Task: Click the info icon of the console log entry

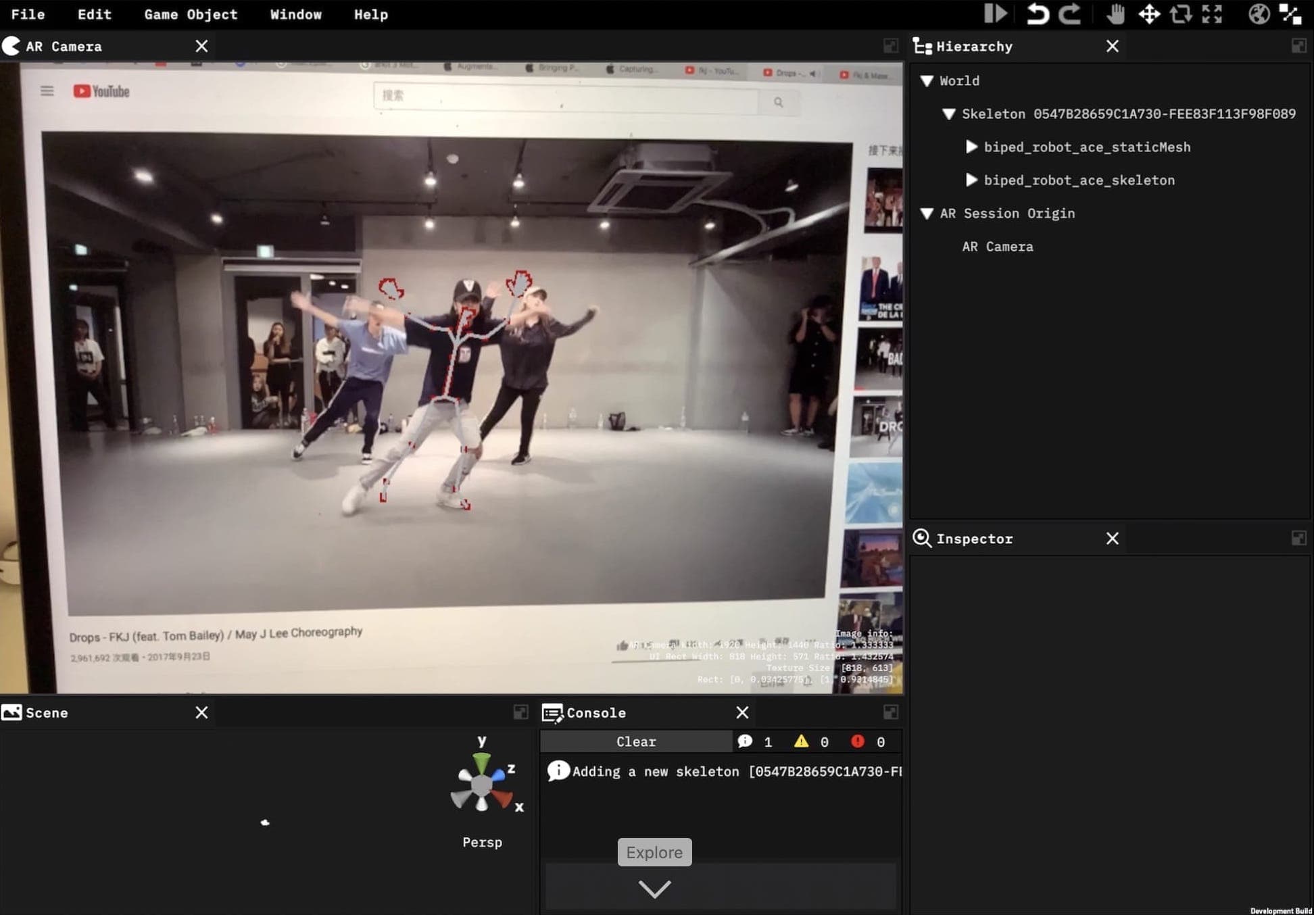Action: [x=558, y=771]
